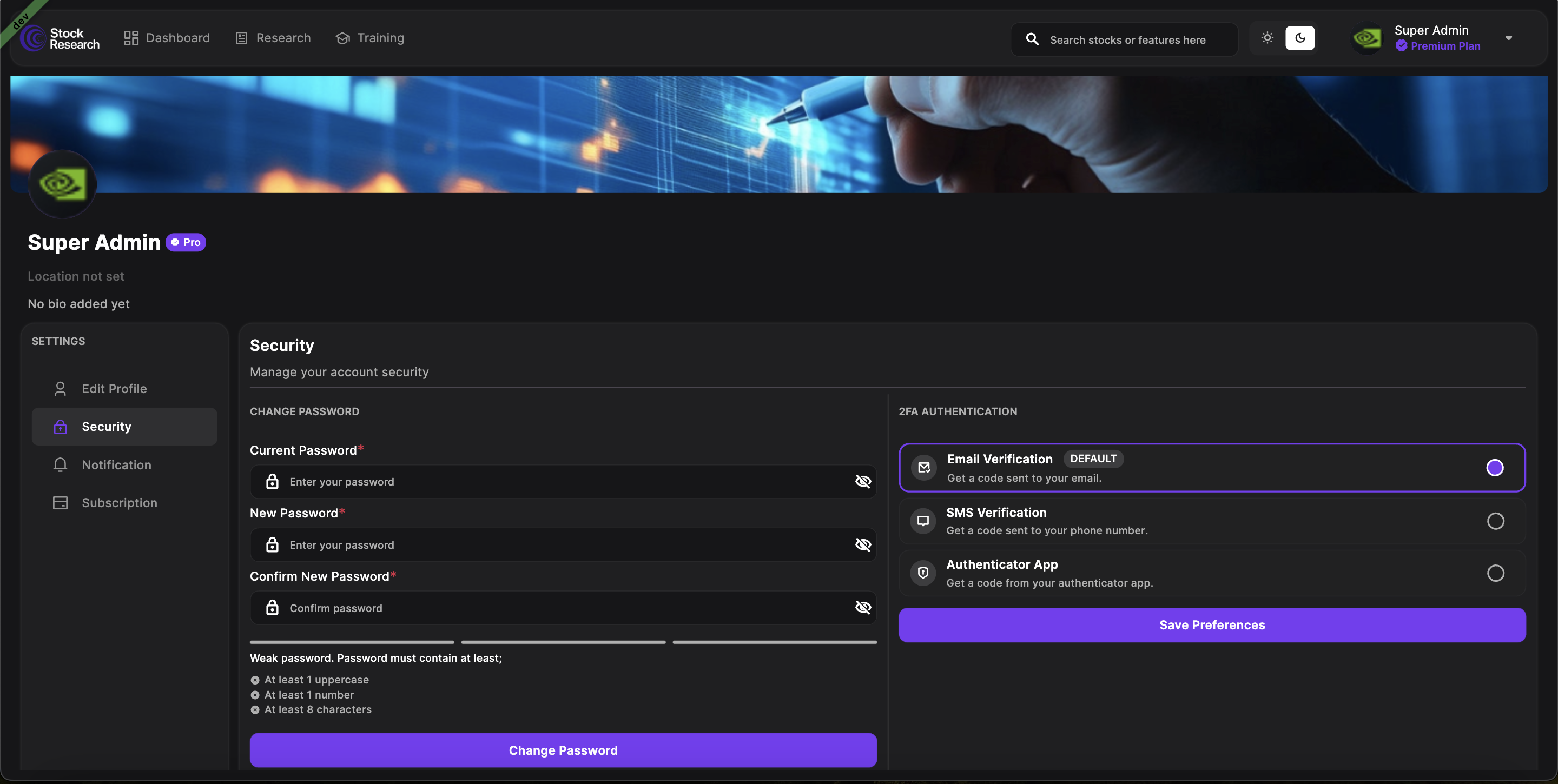Click the 'At least 8 characters' text
Image resolution: width=1558 pixels, height=784 pixels.
(x=318, y=709)
